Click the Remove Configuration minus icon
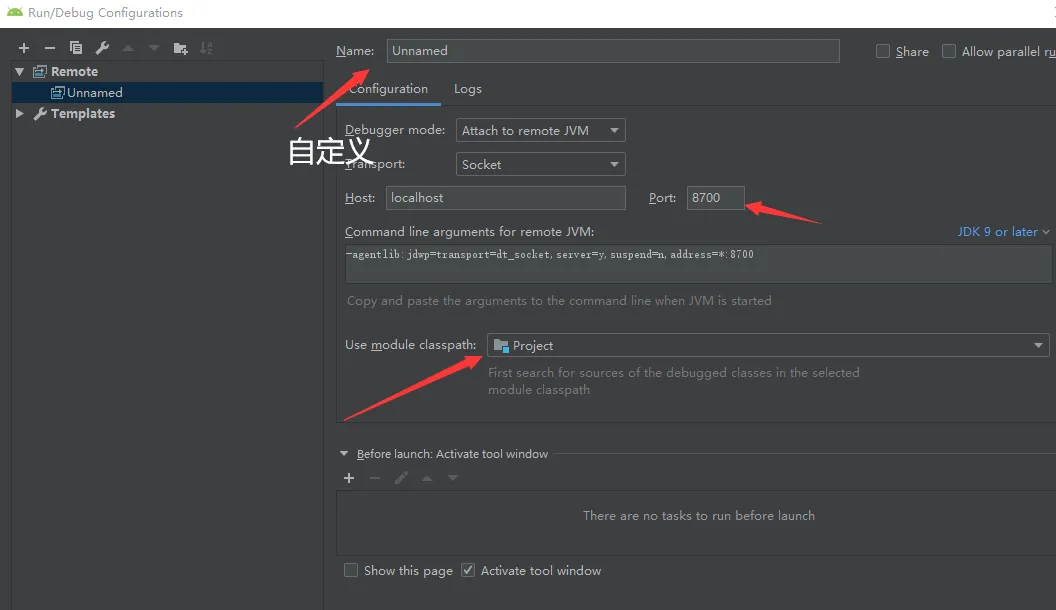This screenshot has width=1056, height=610. (50, 48)
